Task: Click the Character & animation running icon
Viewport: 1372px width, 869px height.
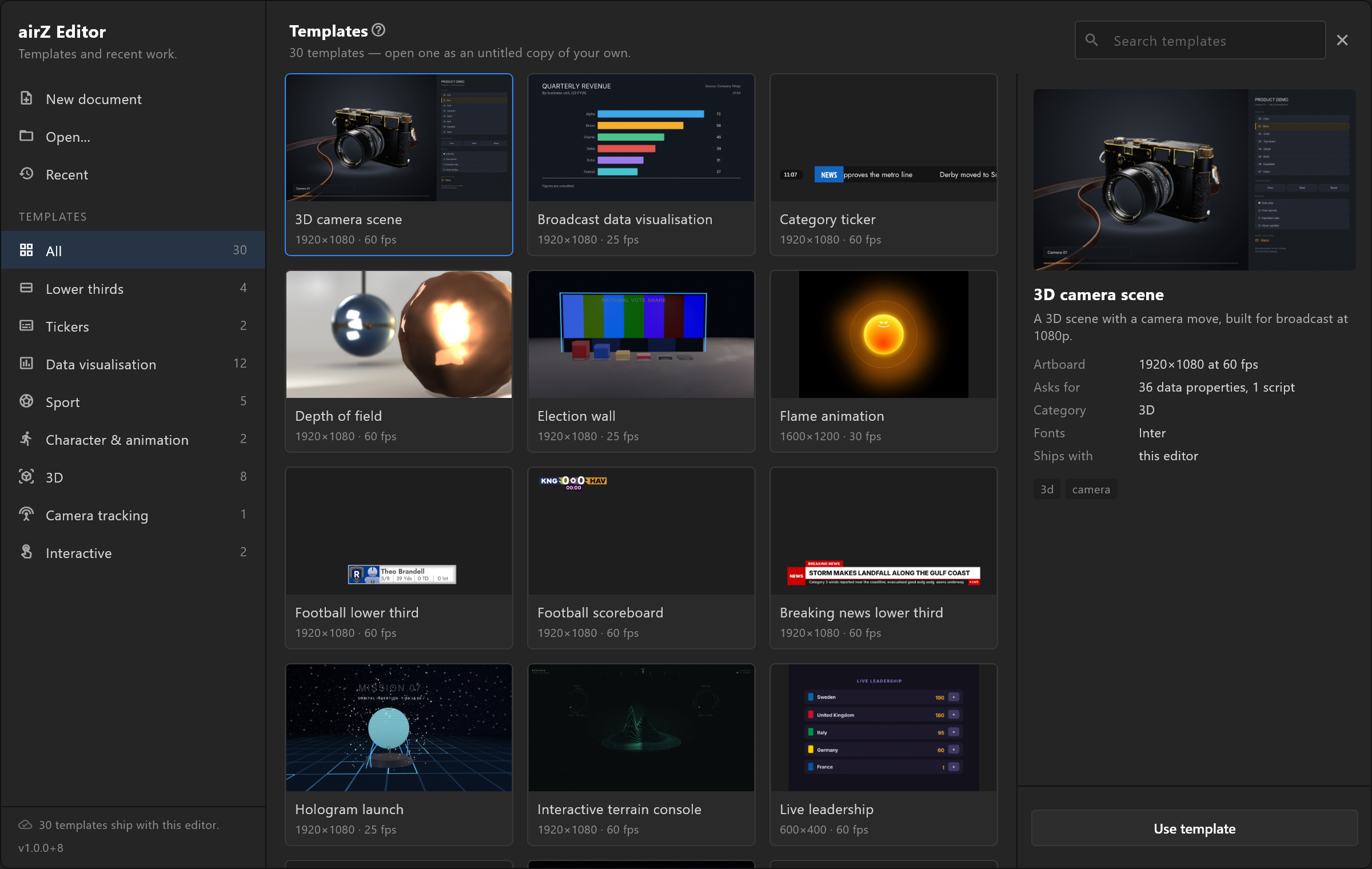Action: click(26, 439)
